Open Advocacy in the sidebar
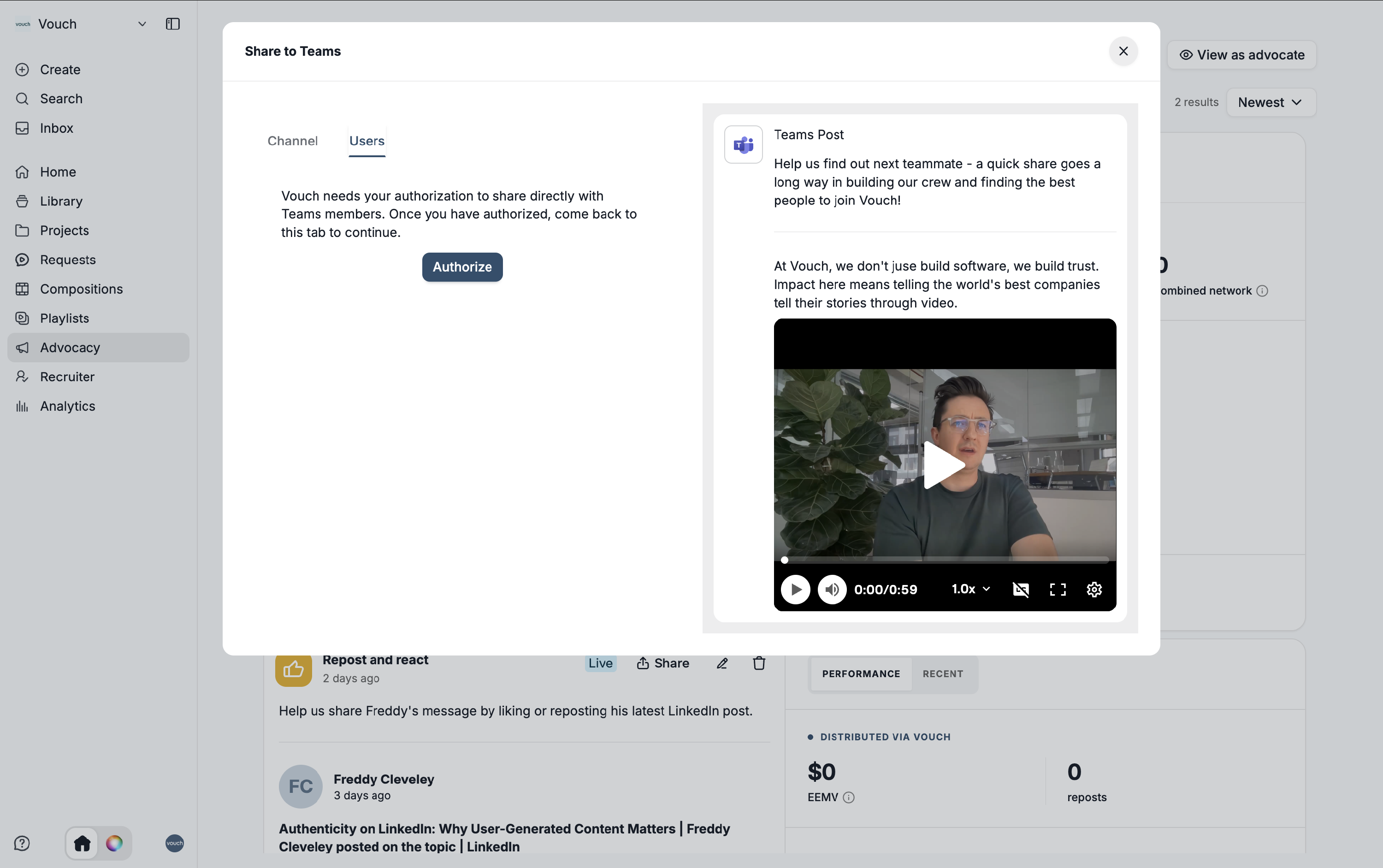 point(98,347)
